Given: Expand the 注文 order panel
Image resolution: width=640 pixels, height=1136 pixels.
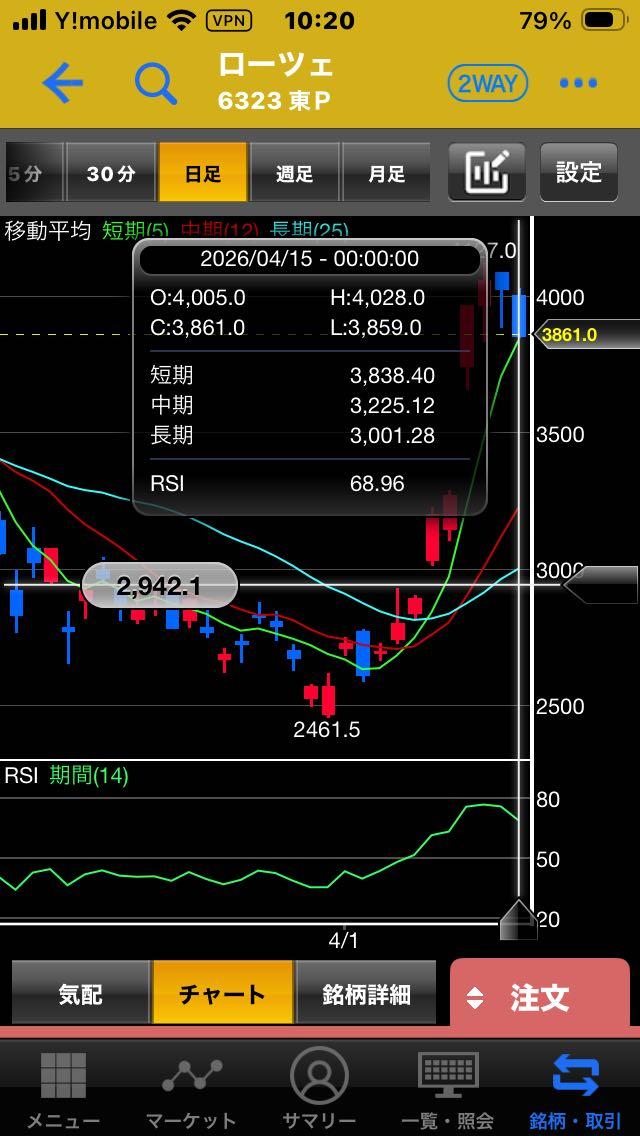Looking at the screenshot, I should tap(540, 996).
